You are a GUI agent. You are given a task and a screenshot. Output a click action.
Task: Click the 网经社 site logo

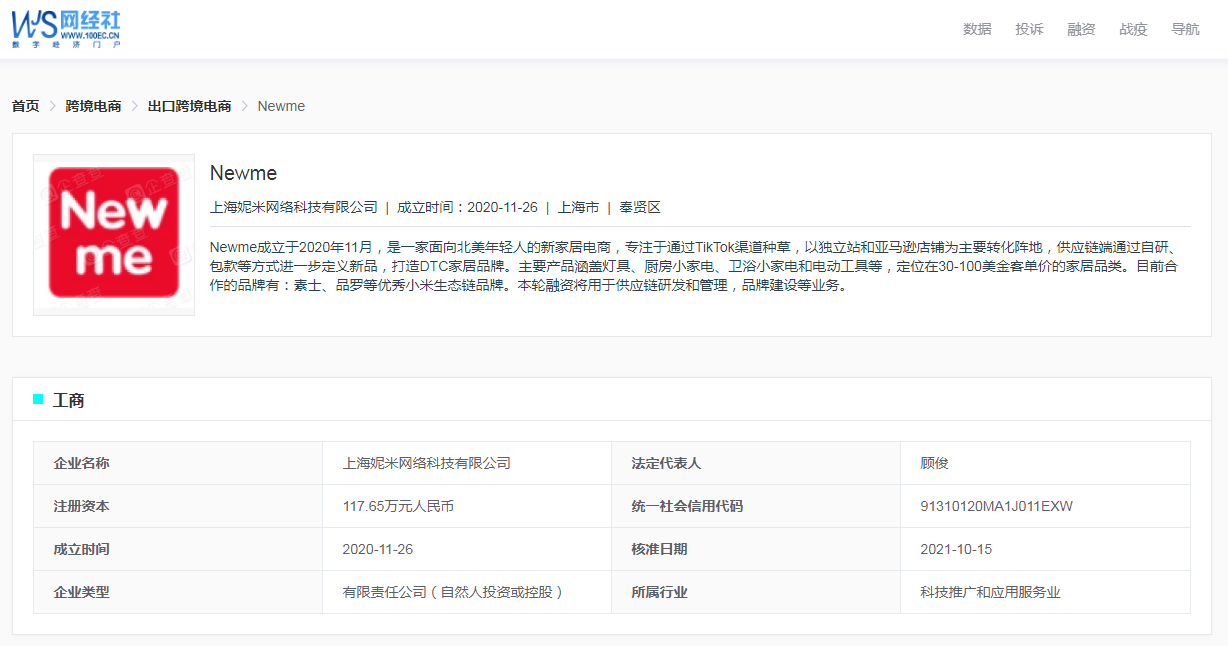pyautogui.click(x=65, y=28)
